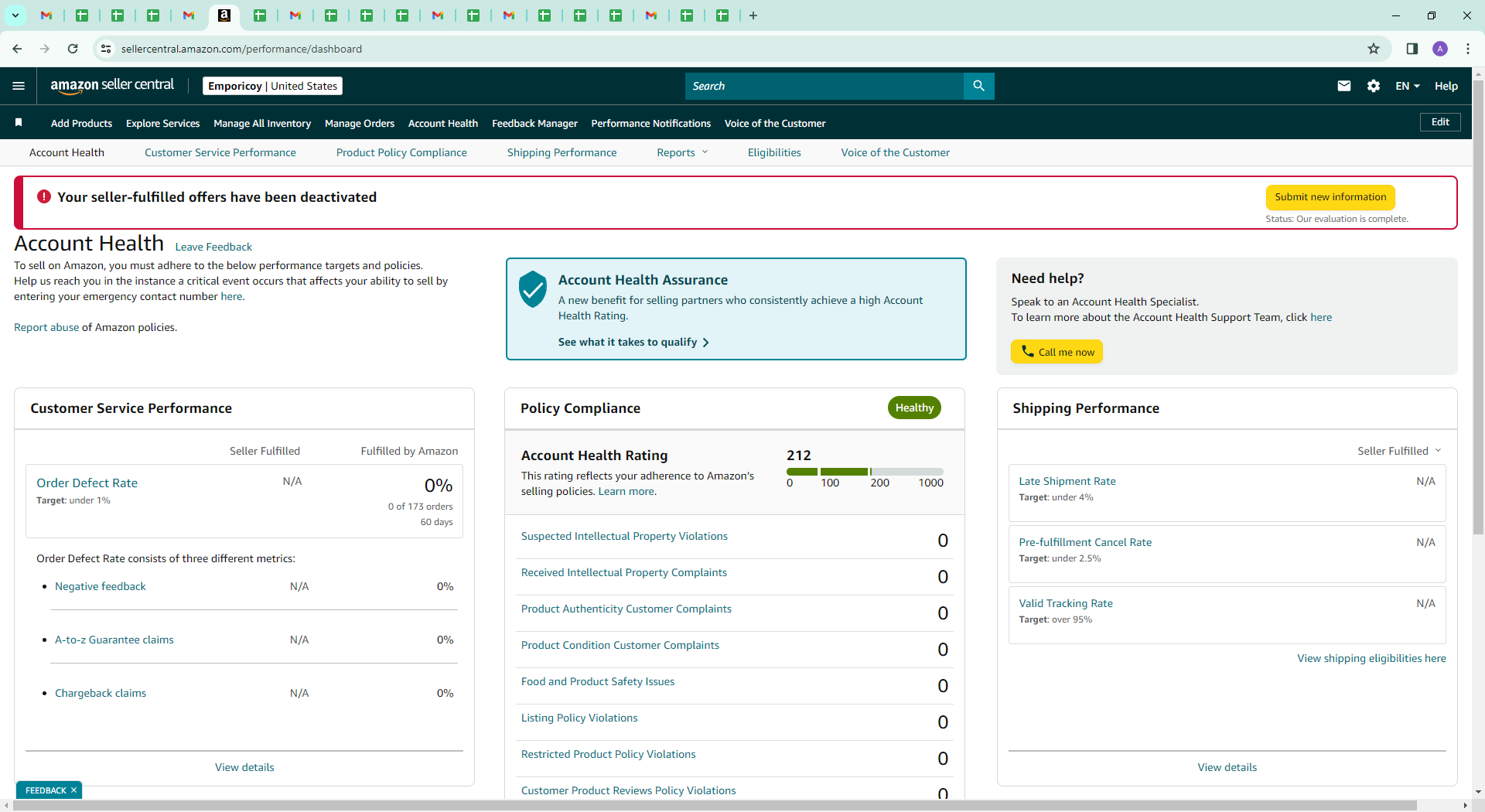The width and height of the screenshot is (1485, 812).
Task: Open Performance Notifications menu item
Action: click(x=650, y=123)
